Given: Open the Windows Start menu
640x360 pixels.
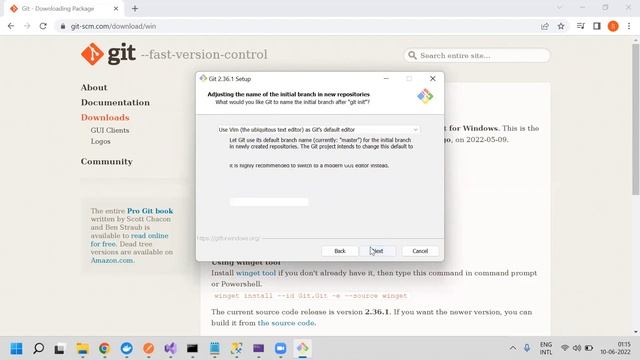Looking at the screenshot, I should click(x=16, y=349).
